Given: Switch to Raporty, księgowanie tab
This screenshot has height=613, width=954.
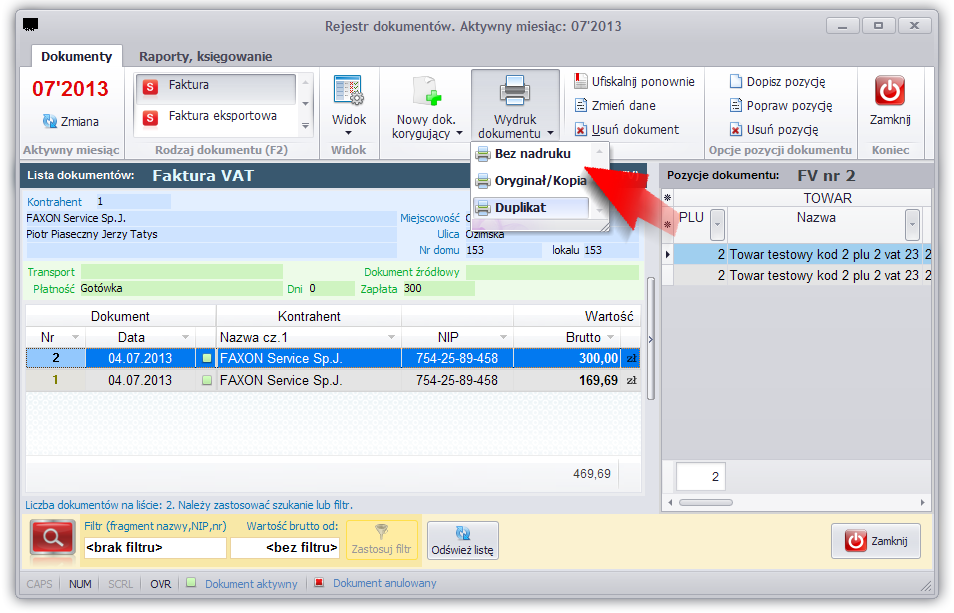Looking at the screenshot, I should (x=206, y=57).
